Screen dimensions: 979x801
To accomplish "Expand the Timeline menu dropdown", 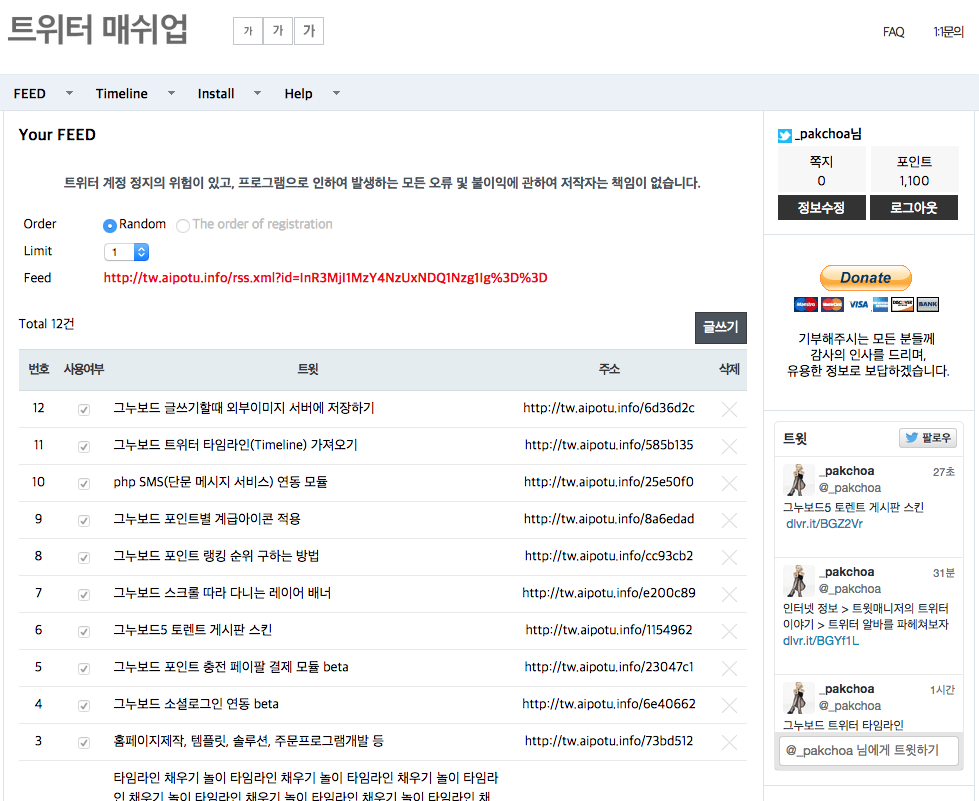I will (171, 93).
